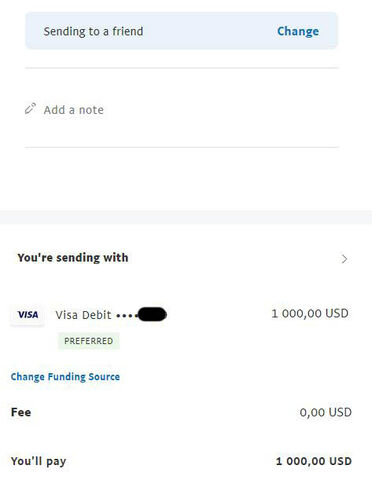372x480 pixels.
Task: Click the gray section divider band
Action: coord(186,217)
